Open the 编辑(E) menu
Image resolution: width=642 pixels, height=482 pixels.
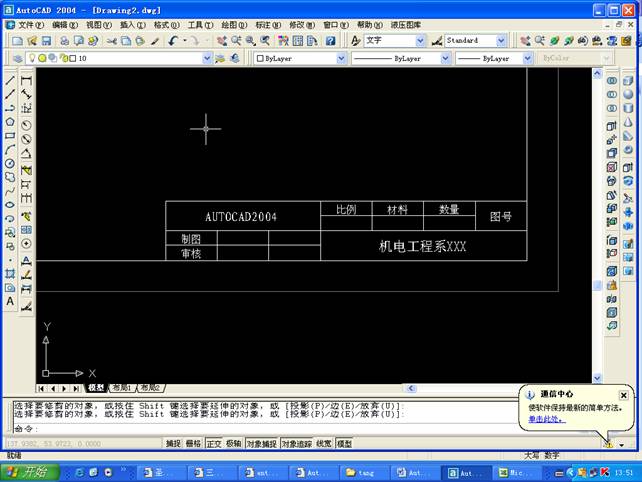pyautogui.click(x=64, y=25)
